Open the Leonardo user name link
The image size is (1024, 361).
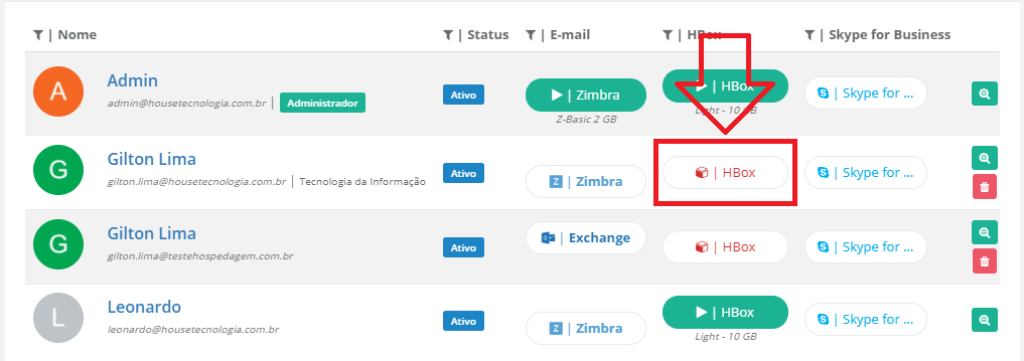[144, 307]
